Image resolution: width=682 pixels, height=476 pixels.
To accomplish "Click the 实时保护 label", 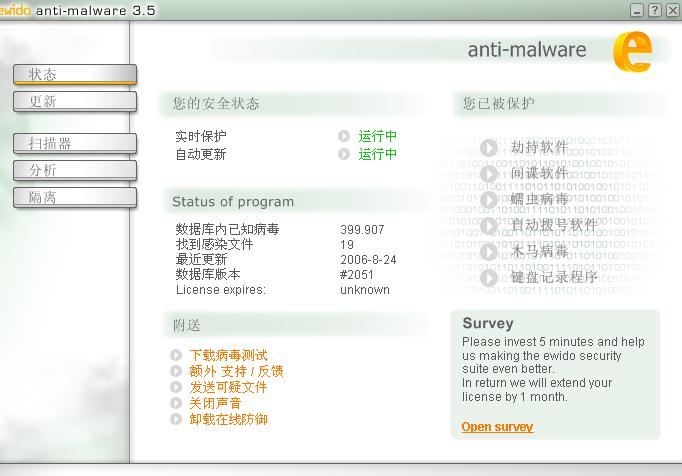I will click(x=201, y=136).
